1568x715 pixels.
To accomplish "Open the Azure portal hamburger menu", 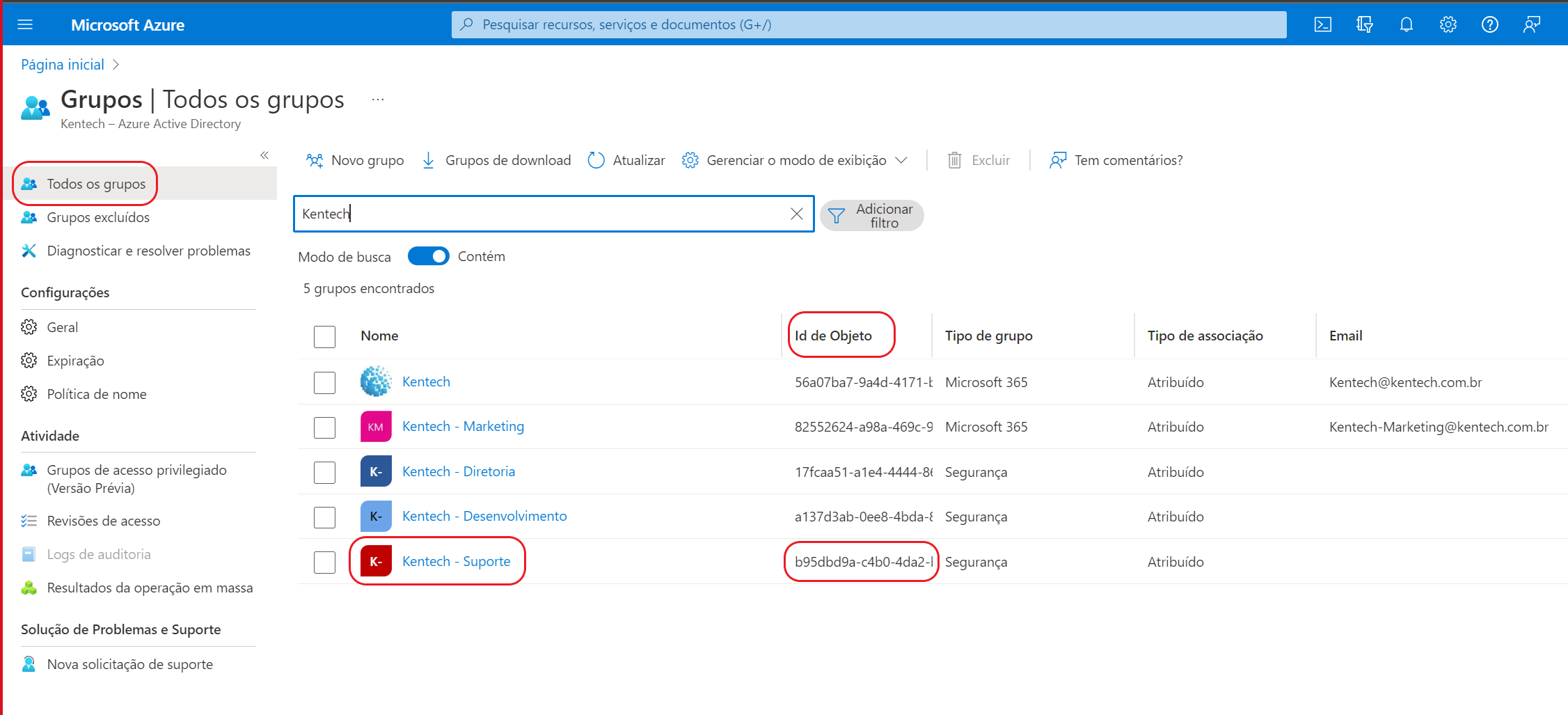I will coord(25,25).
